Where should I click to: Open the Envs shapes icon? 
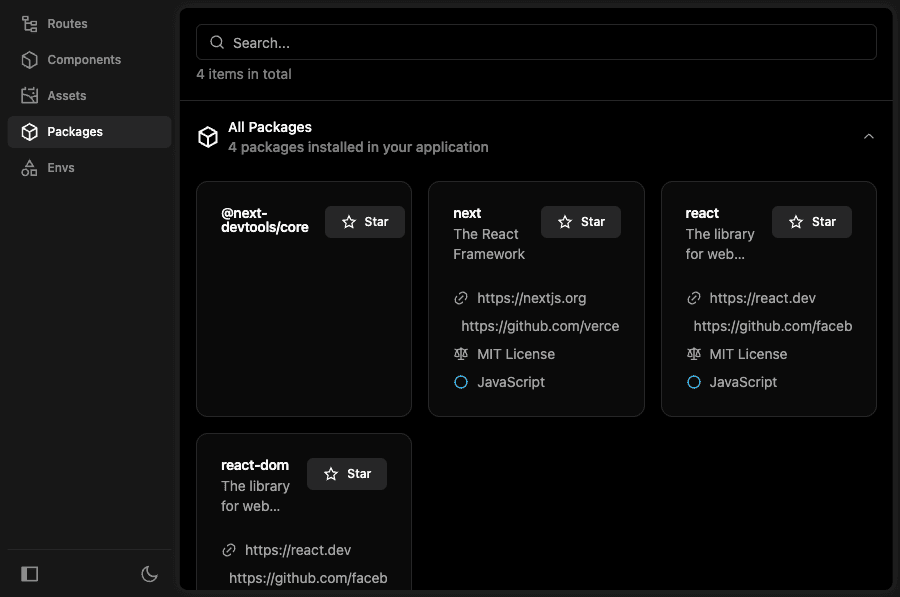(x=29, y=168)
